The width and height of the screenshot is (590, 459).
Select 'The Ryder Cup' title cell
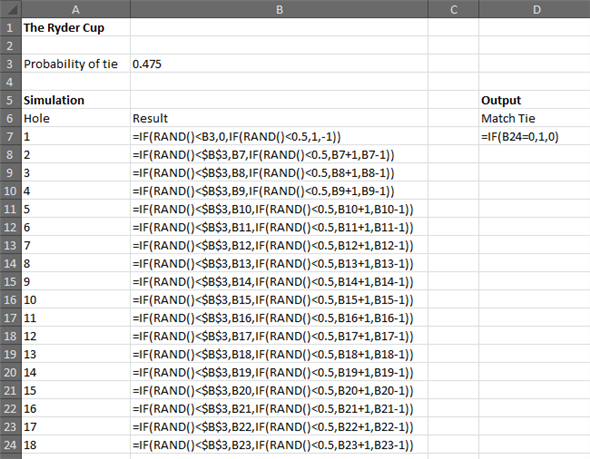[76, 27]
